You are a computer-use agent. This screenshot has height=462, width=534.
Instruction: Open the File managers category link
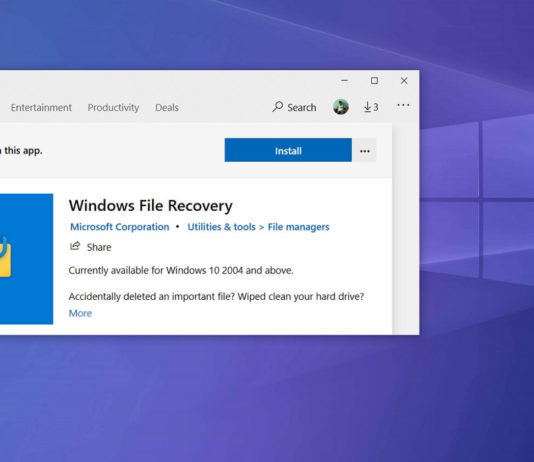point(298,227)
